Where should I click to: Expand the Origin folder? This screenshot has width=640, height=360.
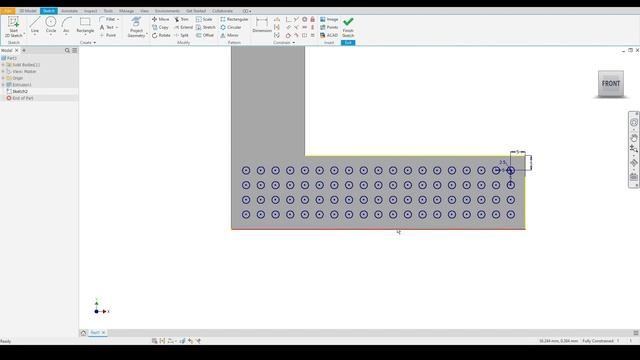click(x=3, y=78)
